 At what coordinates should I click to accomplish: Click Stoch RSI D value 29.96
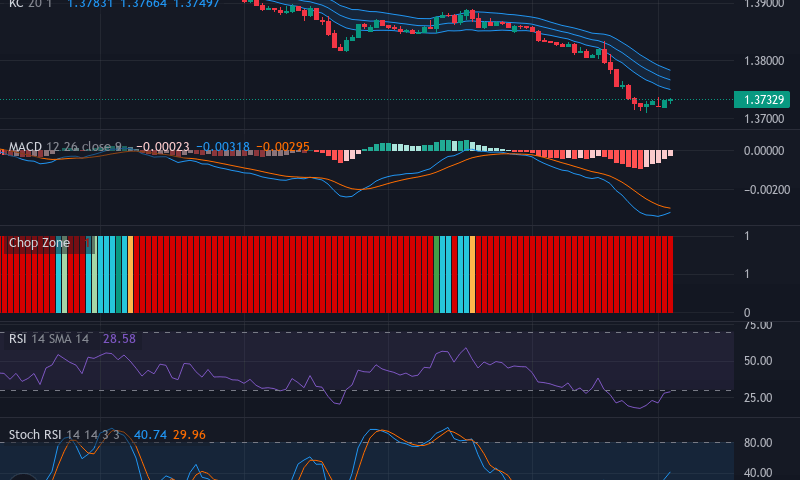click(x=189, y=435)
